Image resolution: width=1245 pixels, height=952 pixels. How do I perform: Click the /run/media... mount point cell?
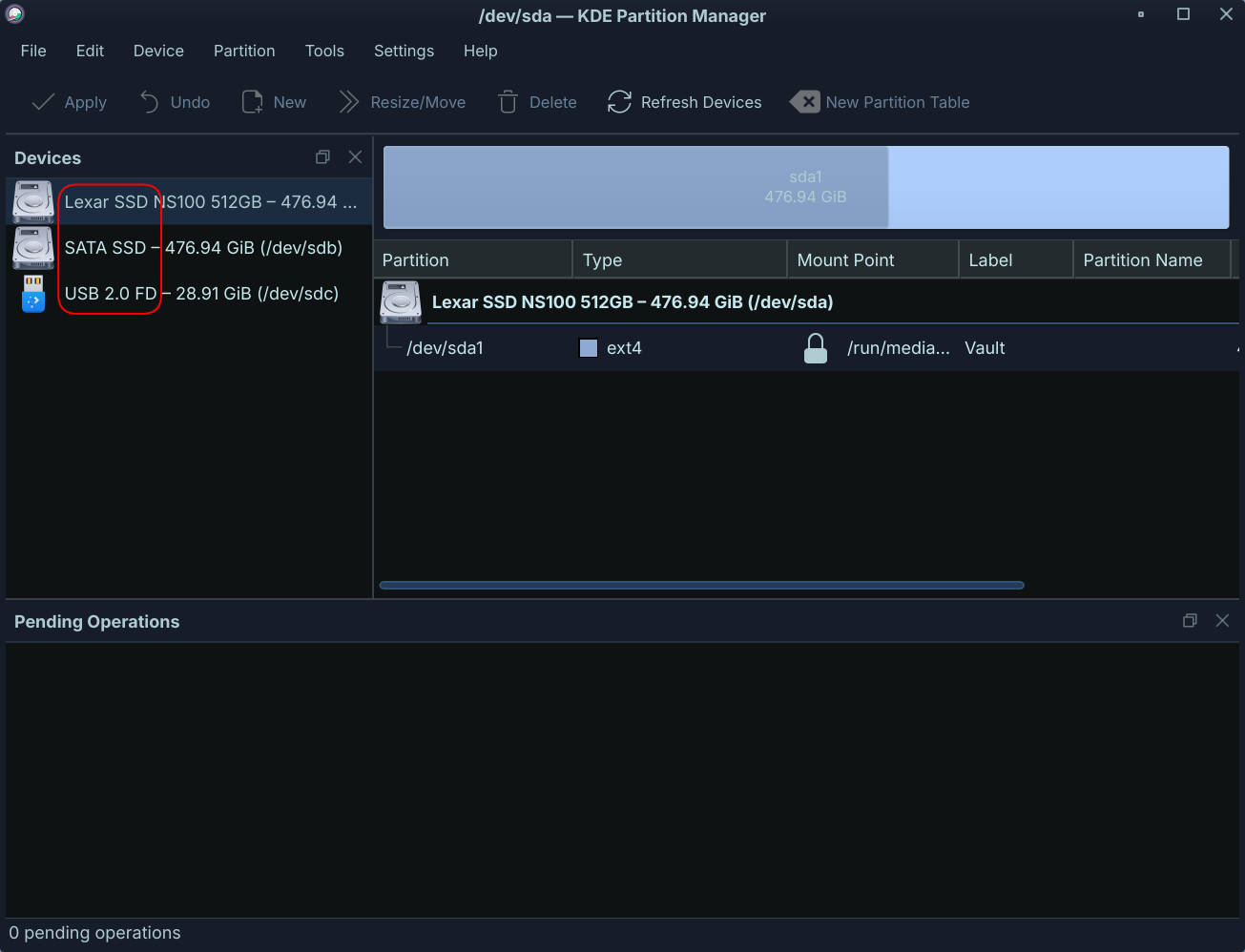click(899, 348)
